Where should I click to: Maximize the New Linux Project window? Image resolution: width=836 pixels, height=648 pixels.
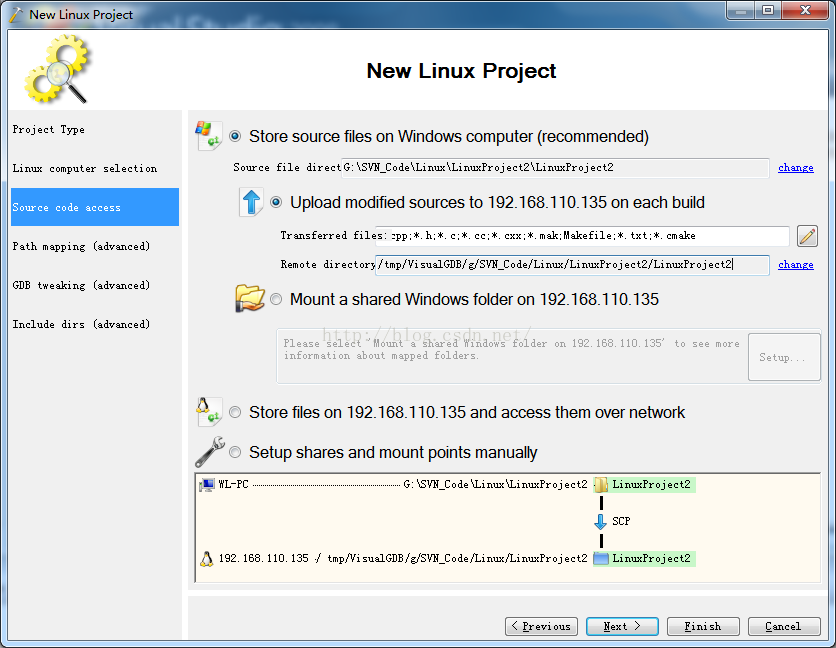click(x=768, y=11)
